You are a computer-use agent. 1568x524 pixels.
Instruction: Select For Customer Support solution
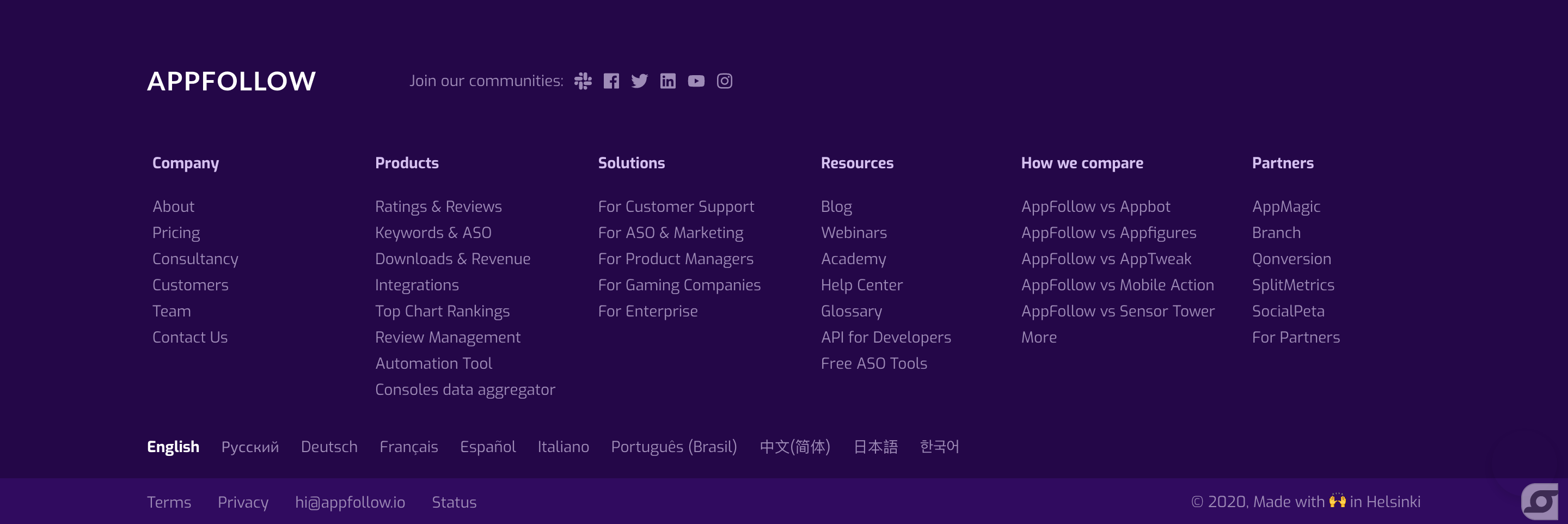click(676, 206)
